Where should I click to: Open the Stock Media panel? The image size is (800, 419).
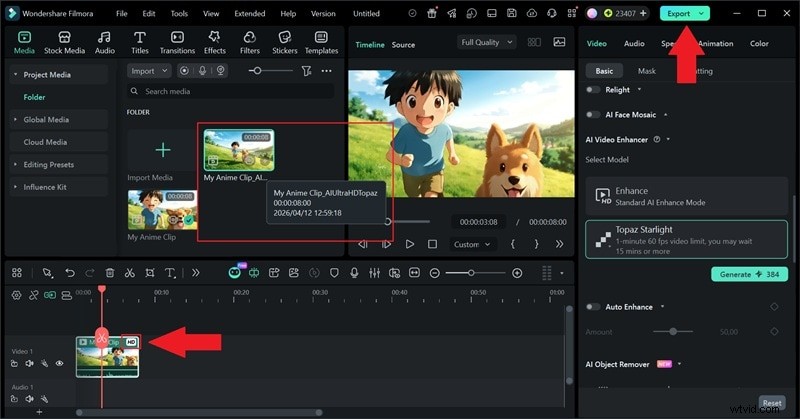[x=64, y=42]
